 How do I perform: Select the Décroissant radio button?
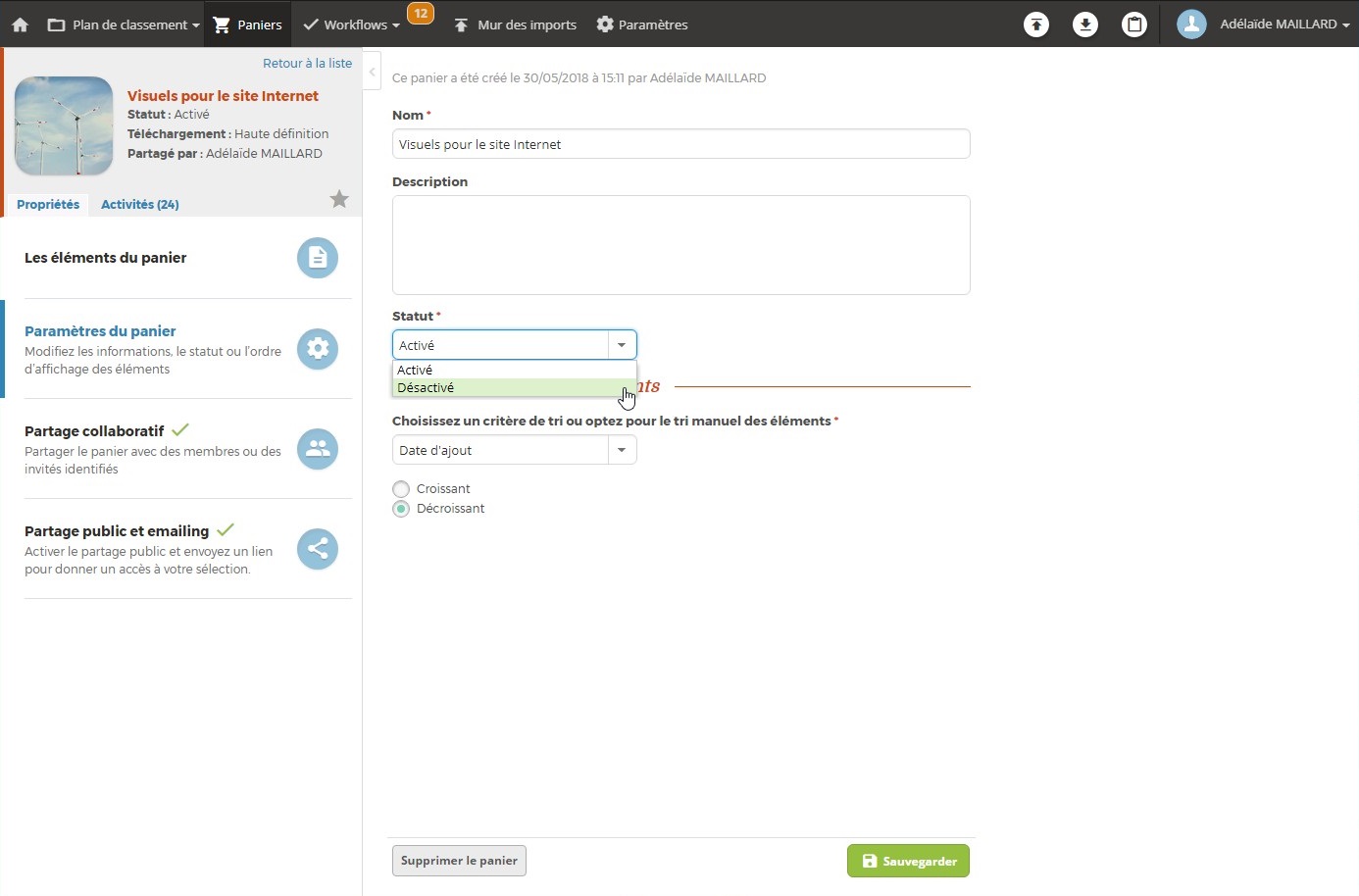[401, 509]
